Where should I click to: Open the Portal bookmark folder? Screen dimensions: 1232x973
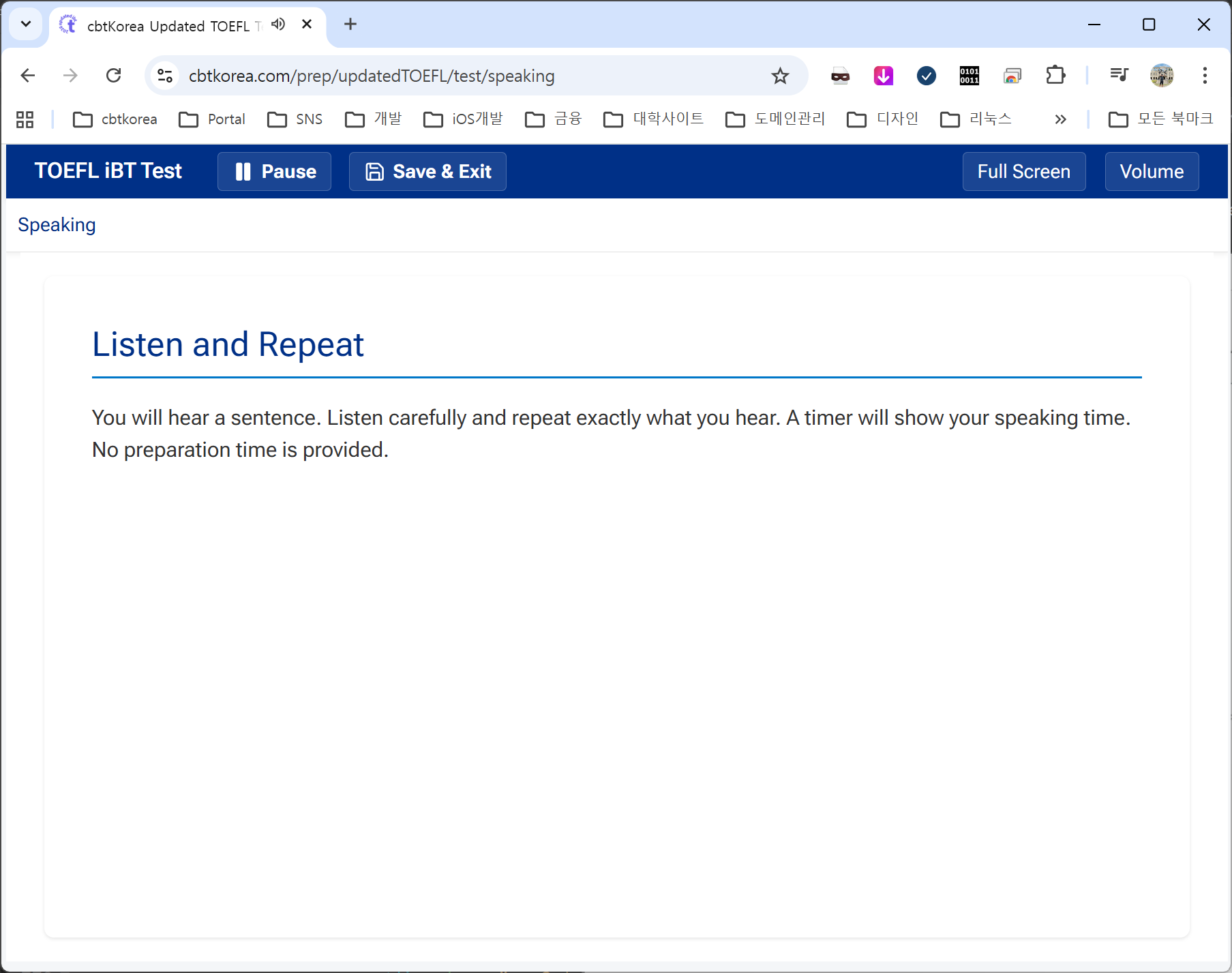[x=212, y=119]
